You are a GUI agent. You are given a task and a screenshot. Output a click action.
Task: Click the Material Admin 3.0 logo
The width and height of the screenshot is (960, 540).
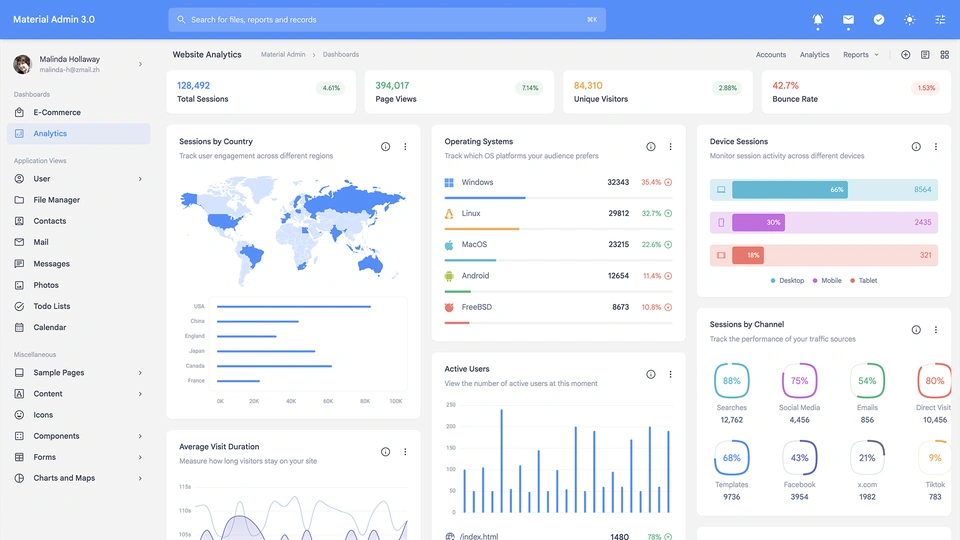(x=54, y=20)
